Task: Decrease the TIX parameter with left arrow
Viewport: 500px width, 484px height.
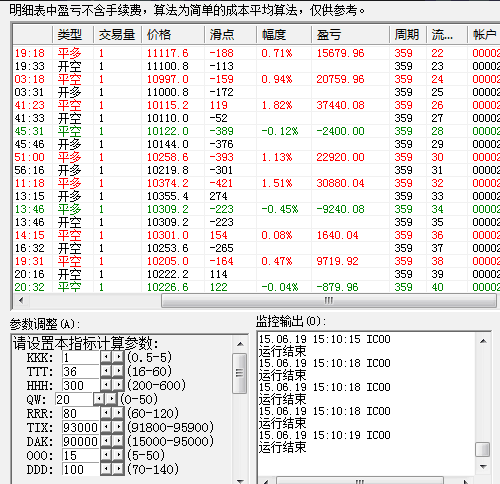Action: click(106, 427)
